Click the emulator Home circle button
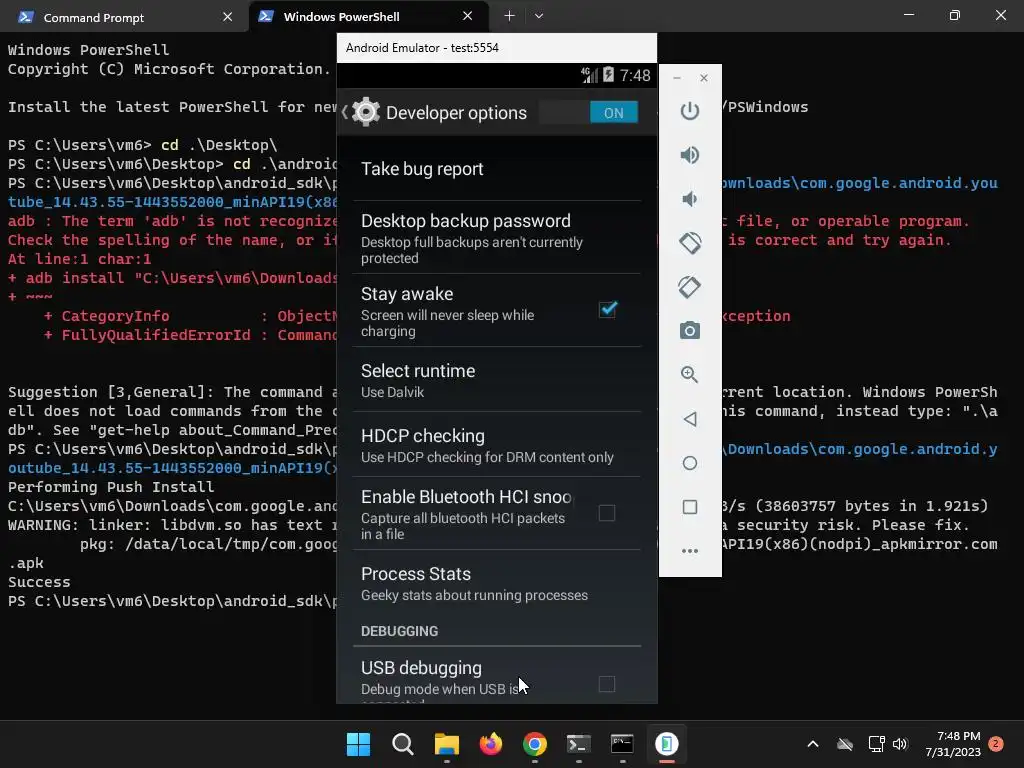1024x768 pixels. [690, 463]
